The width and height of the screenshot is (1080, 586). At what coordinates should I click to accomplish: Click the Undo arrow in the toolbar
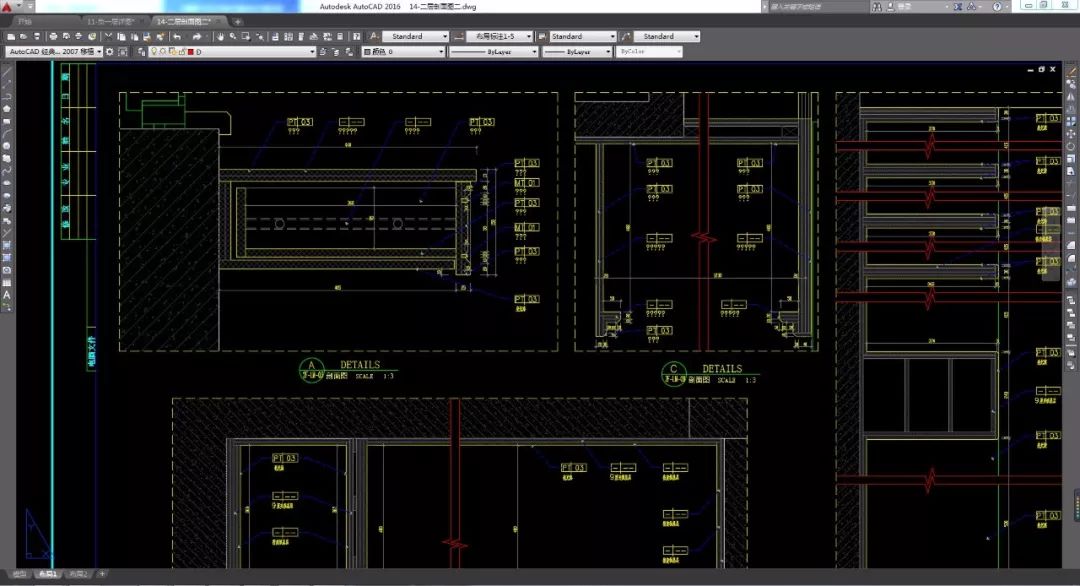[x=177, y=37]
